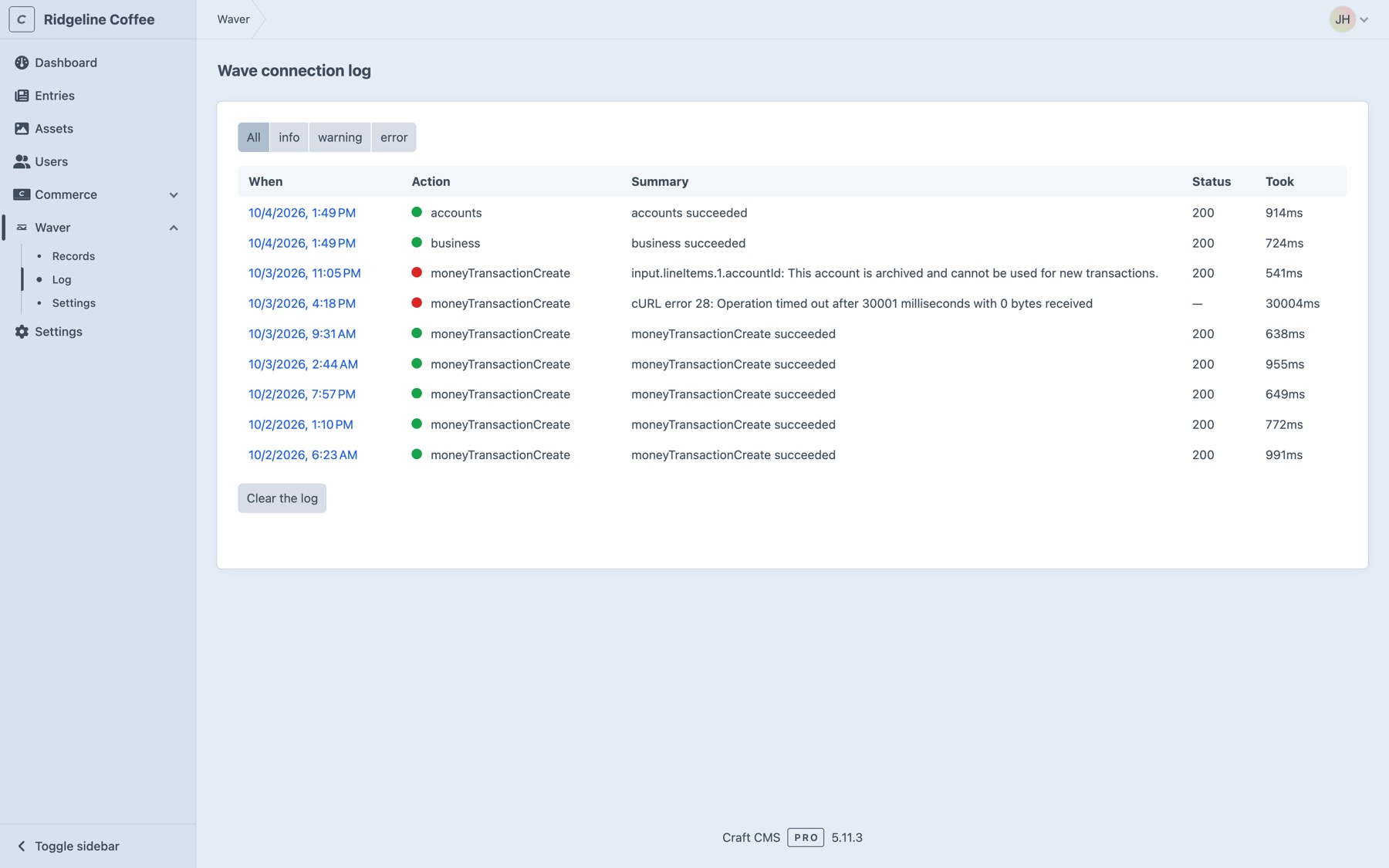The image size is (1389, 868).
Task: Click the 914ms duration value
Action: tap(1284, 213)
